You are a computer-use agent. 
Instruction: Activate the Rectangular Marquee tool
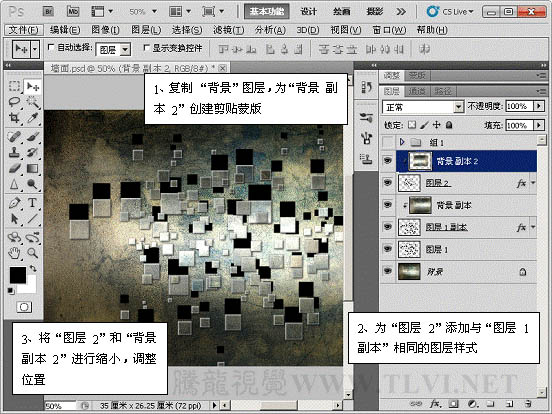(14, 87)
